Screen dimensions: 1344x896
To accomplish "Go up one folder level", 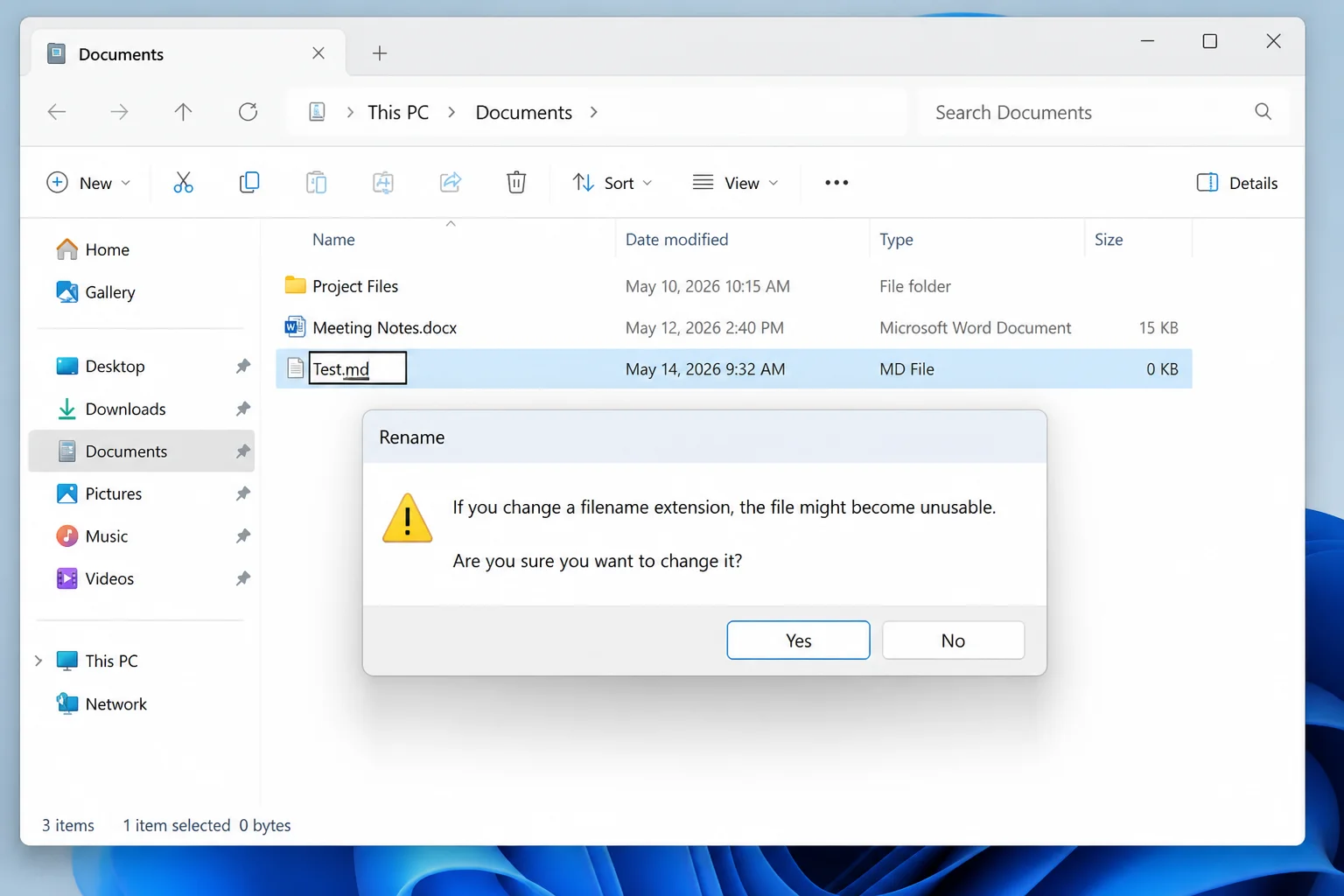I will coord(183,112).
